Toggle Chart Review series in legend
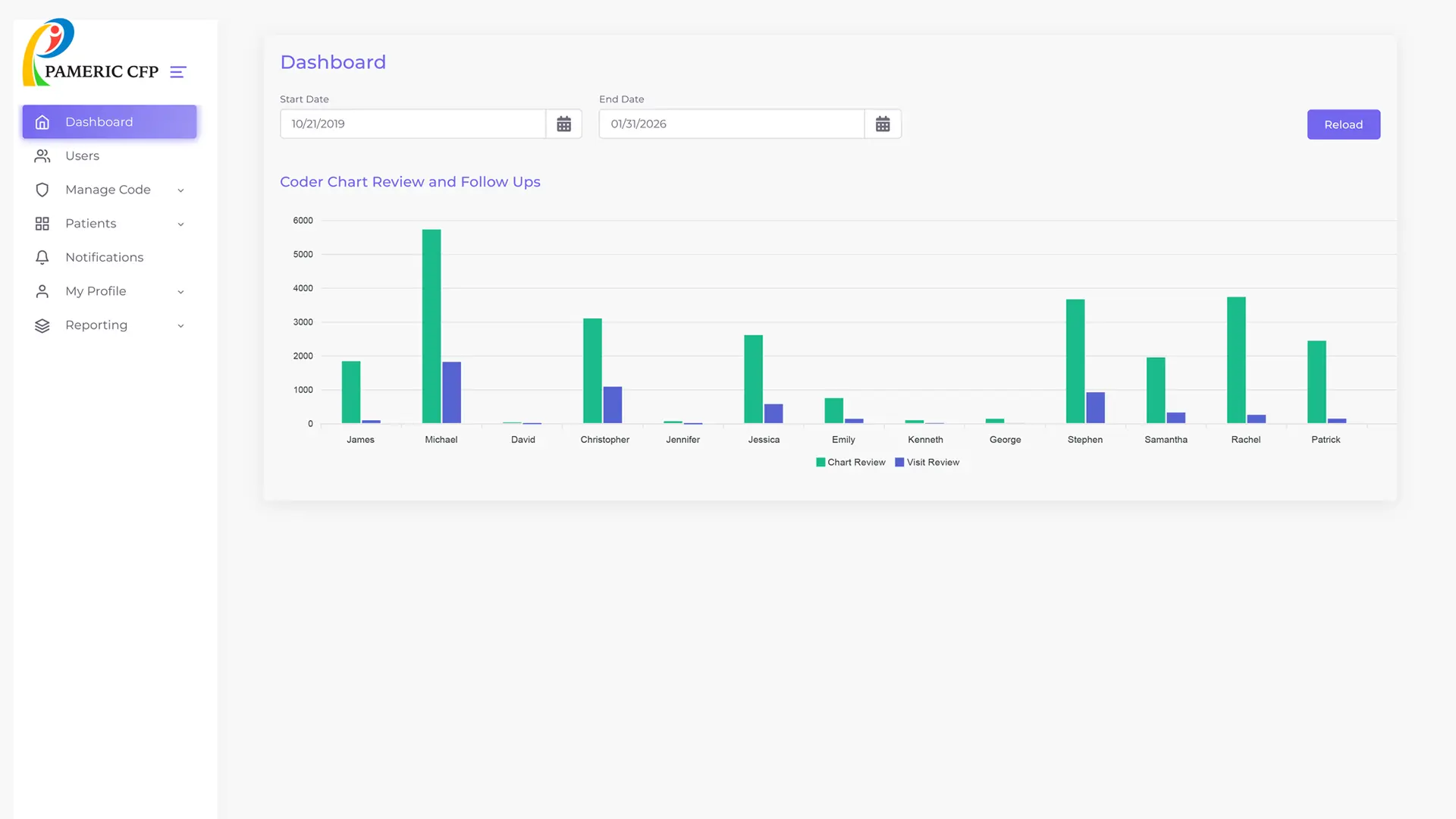Image resolution: width=1456 pixels, height=819 pixels. (850, 463)
